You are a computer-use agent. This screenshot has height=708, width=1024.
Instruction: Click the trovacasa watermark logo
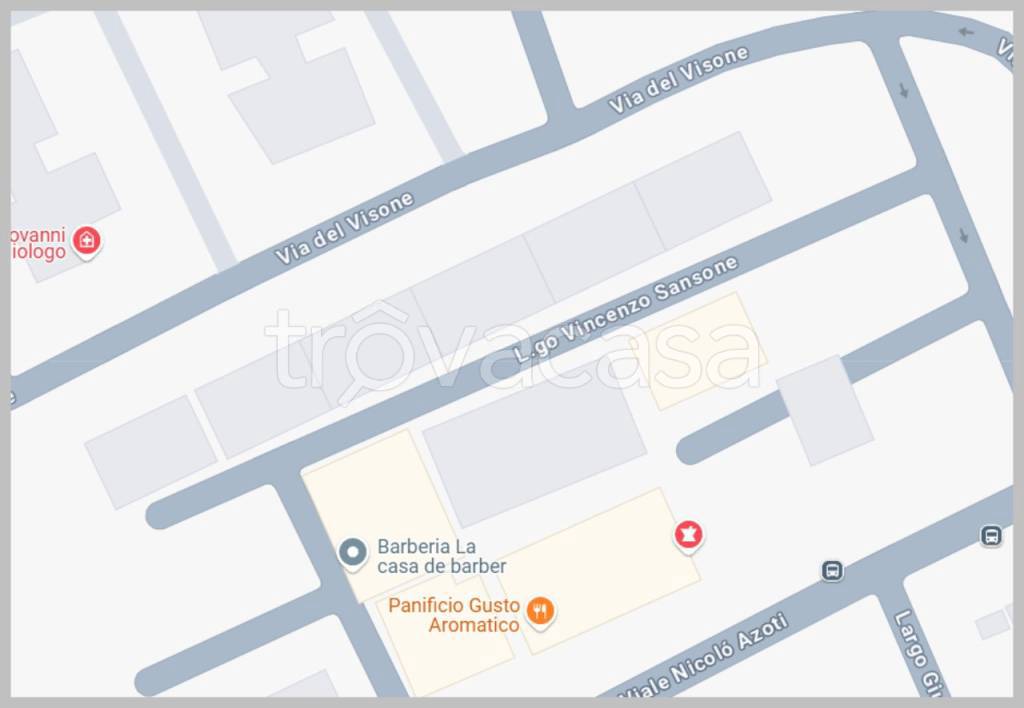click(x=513, y=351)
